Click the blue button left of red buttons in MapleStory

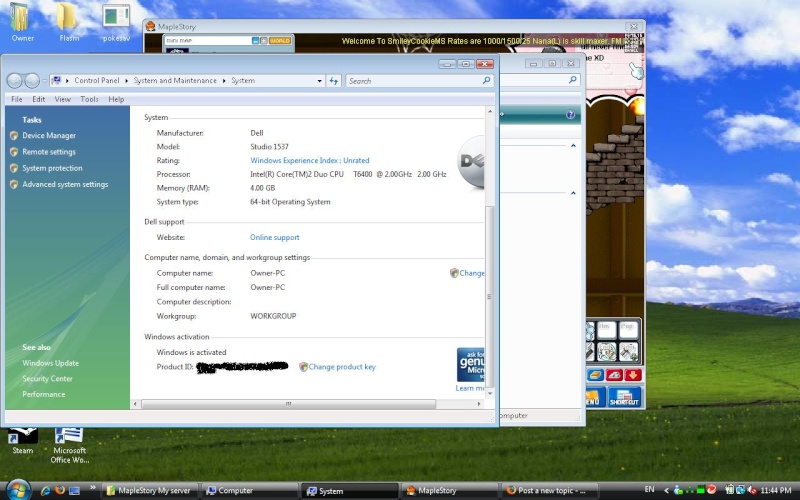[x=595, y=376]
